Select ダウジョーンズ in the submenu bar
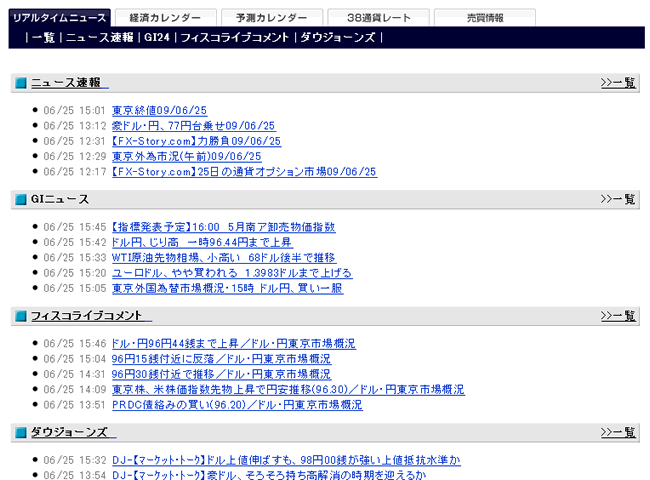 click(338, 38)
